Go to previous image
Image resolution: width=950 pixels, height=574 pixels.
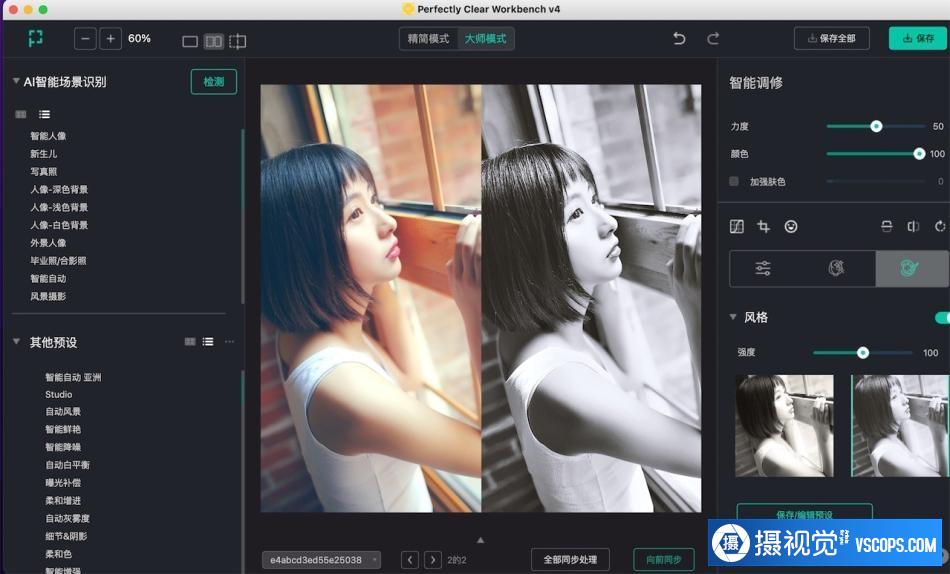tap(410, 559)
